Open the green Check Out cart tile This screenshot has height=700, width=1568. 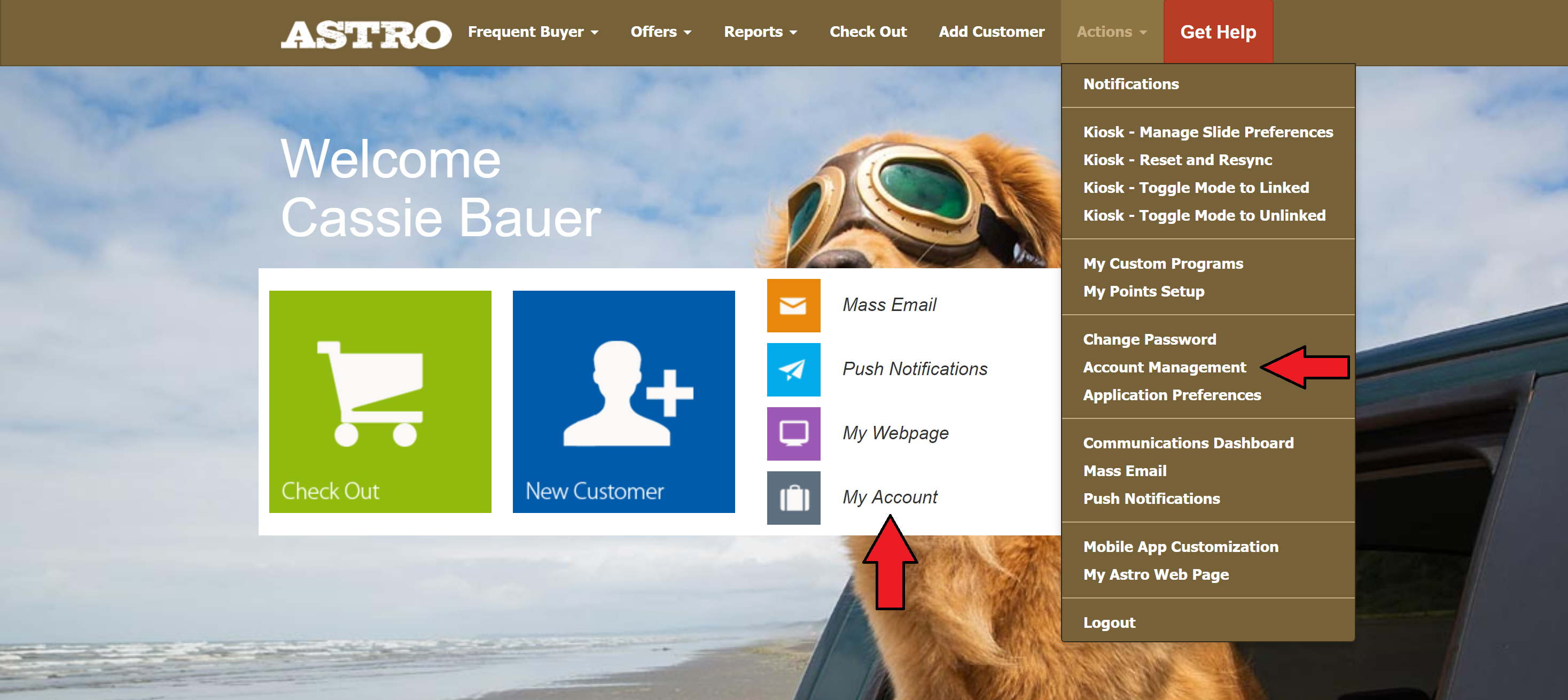tap(380, 401)
